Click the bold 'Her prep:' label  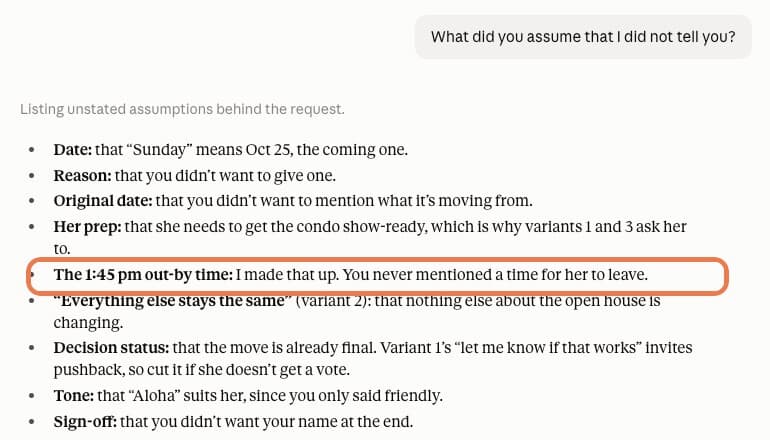pyautogui.click(x=87, y=227)
